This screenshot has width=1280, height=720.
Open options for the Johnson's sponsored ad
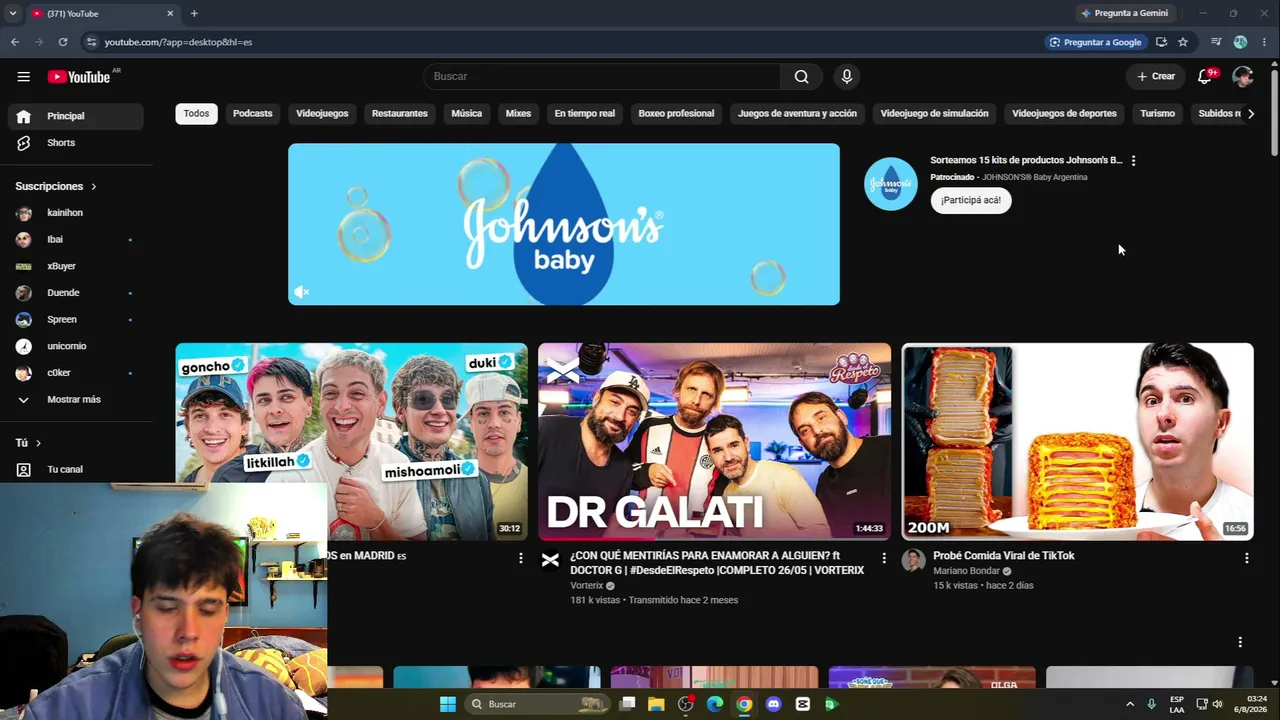click(1133, 161)
